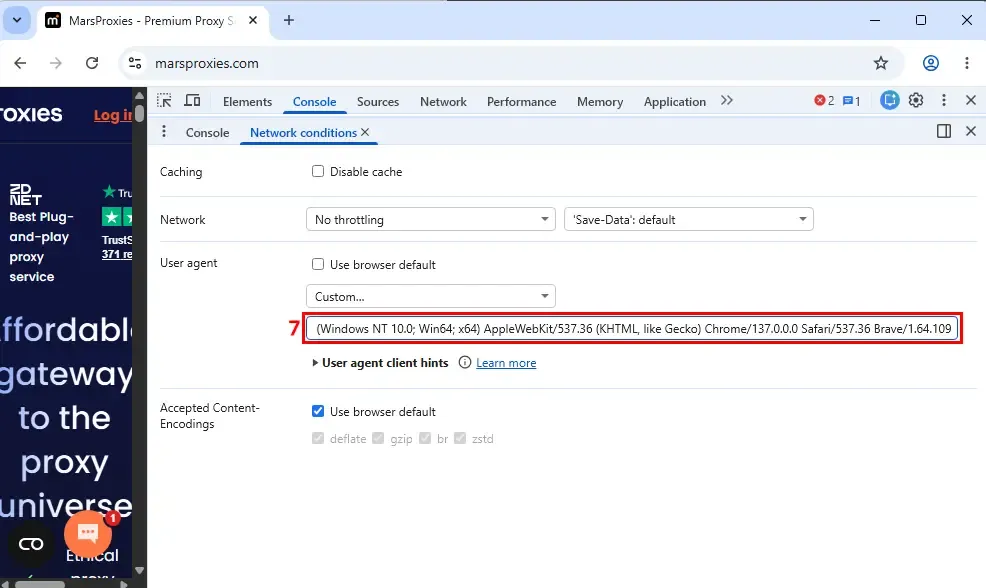Check User agent Use browser default
986x588 pixels.
coord(318,264)
